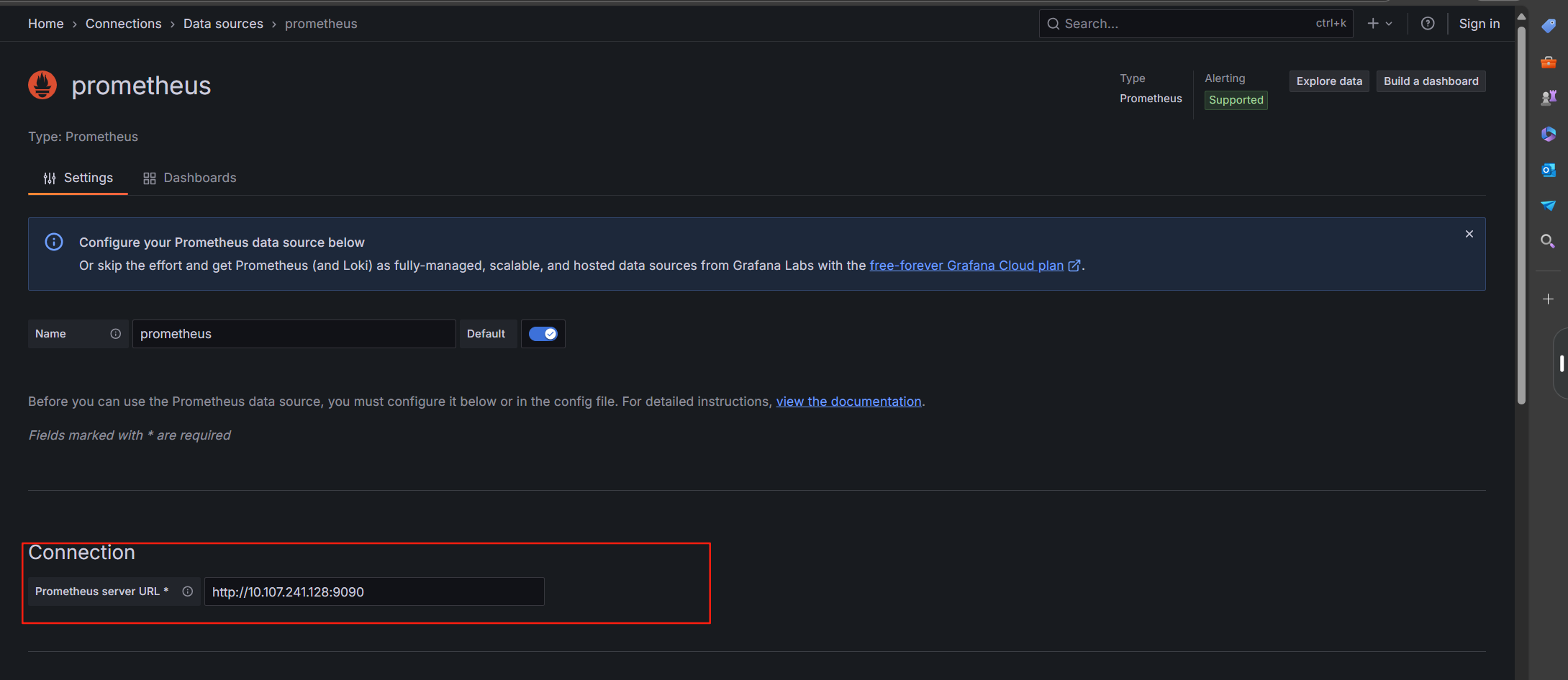
Task: Edit the Name field containing prometheus
Action: (x=294, y=334)
